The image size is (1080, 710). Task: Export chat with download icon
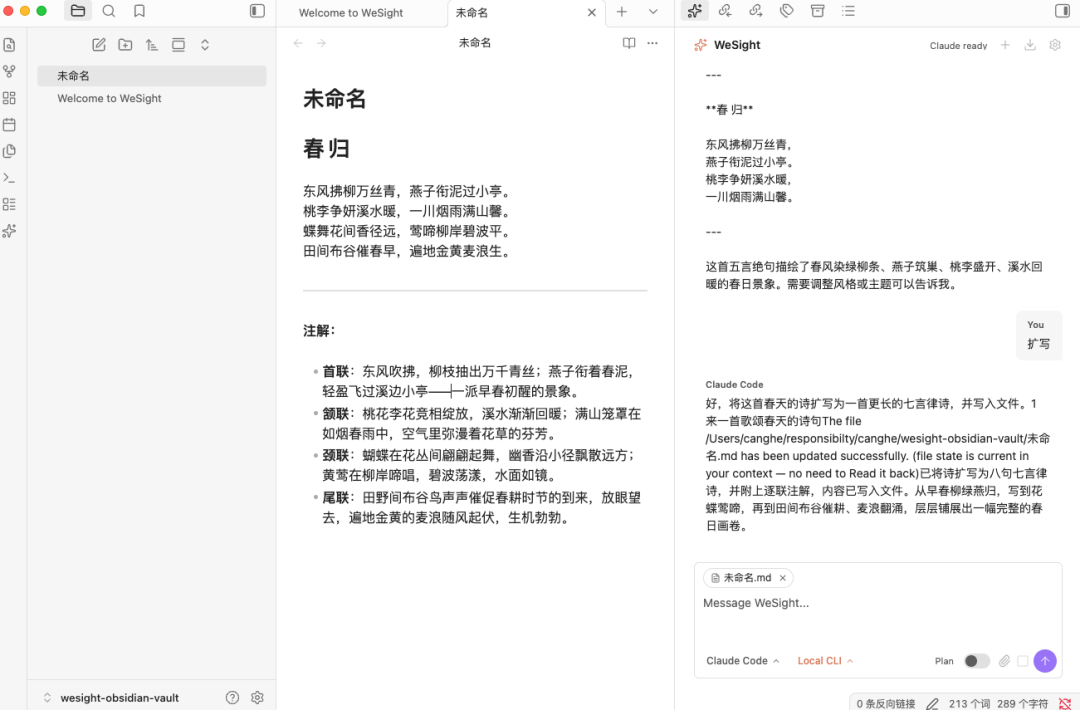tap(1030, 45)
